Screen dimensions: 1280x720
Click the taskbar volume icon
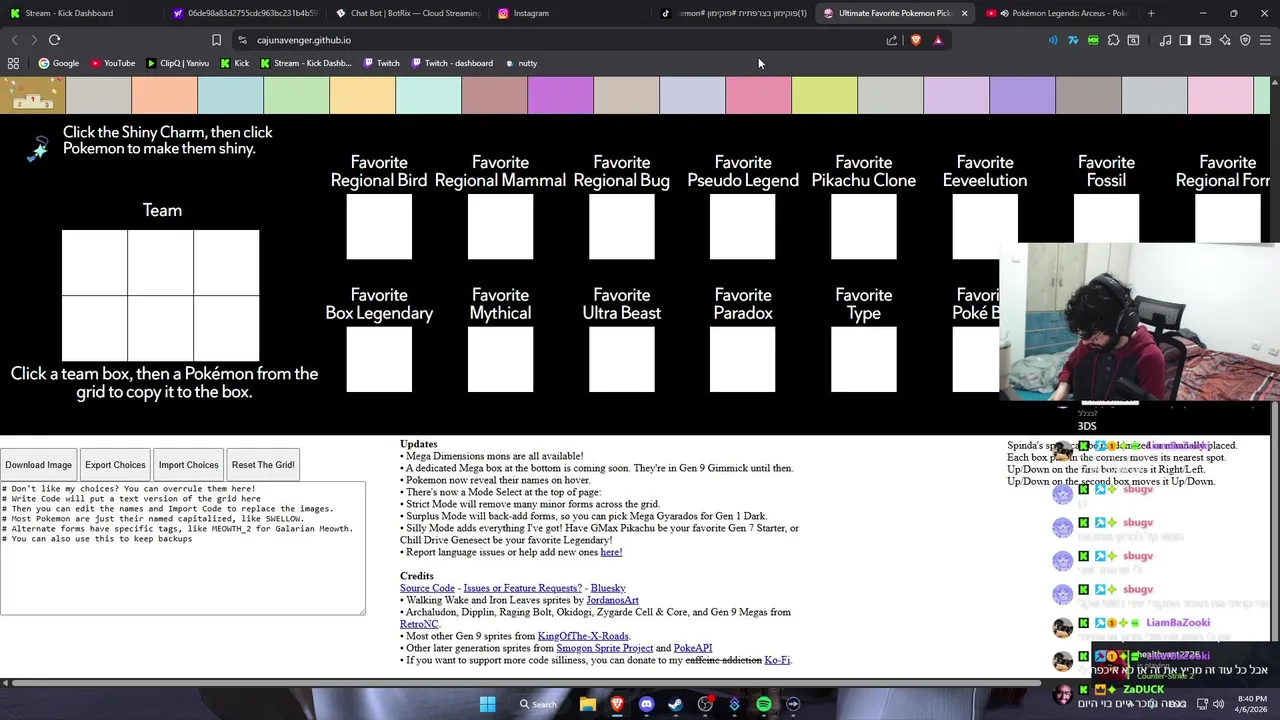(1219, 704)
